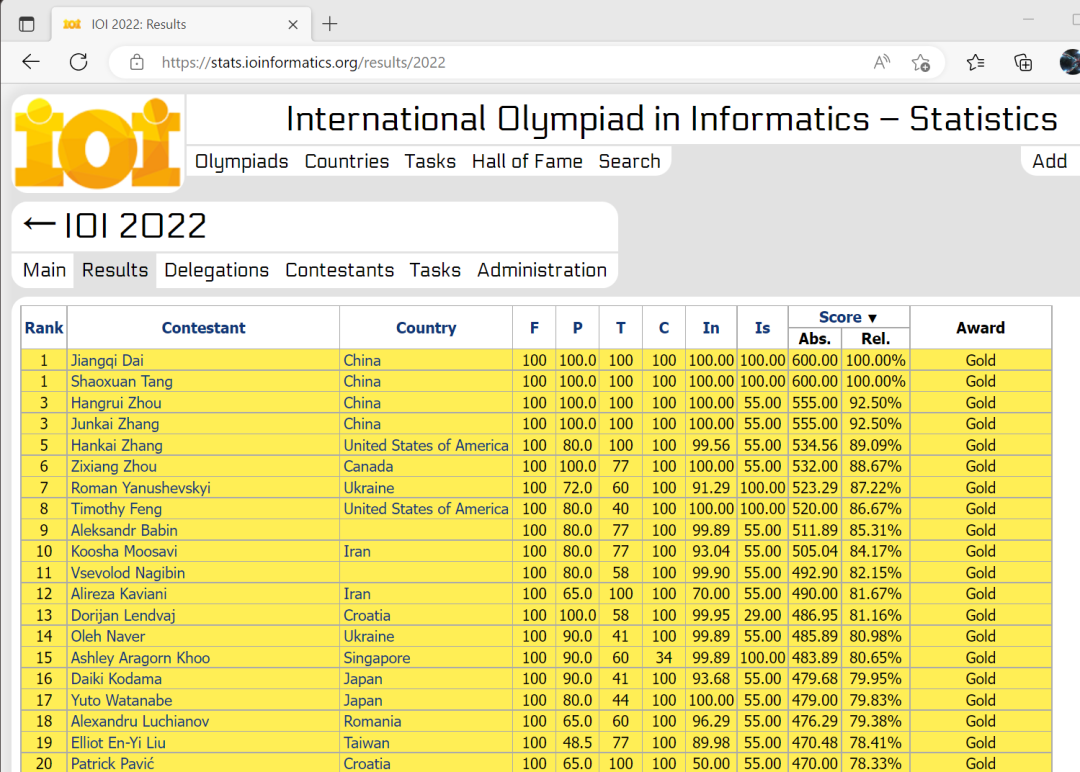Select Gold award in Elliot En-Yi Liu row
Image resolution: width=1080 pixels, height=772 pixels.
980,742
